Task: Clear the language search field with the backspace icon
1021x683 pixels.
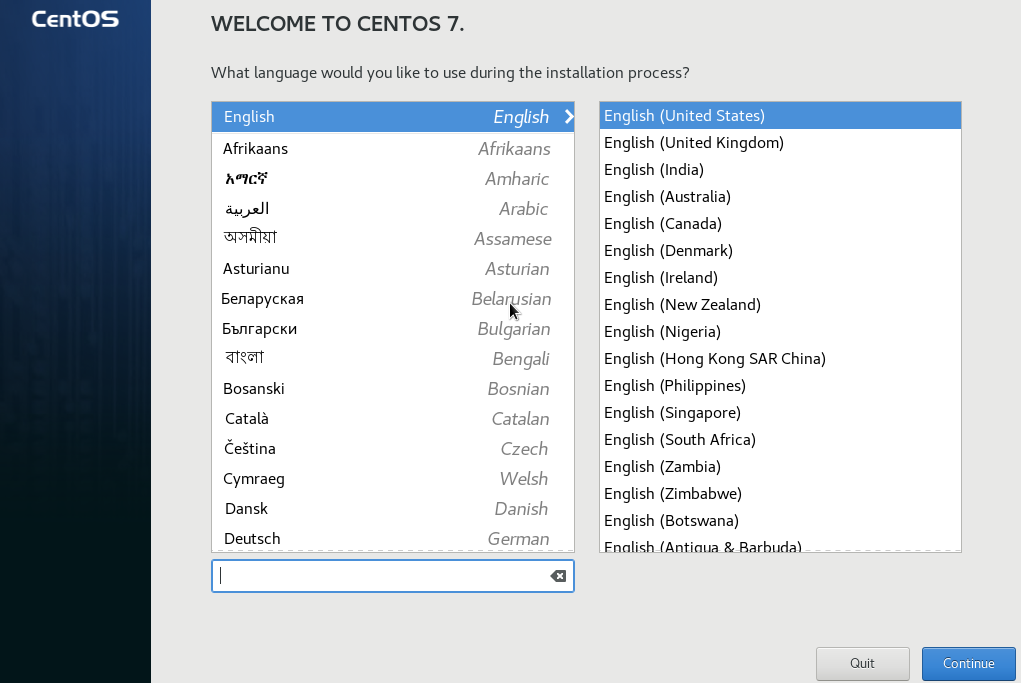Action: (x=558, y=576)
